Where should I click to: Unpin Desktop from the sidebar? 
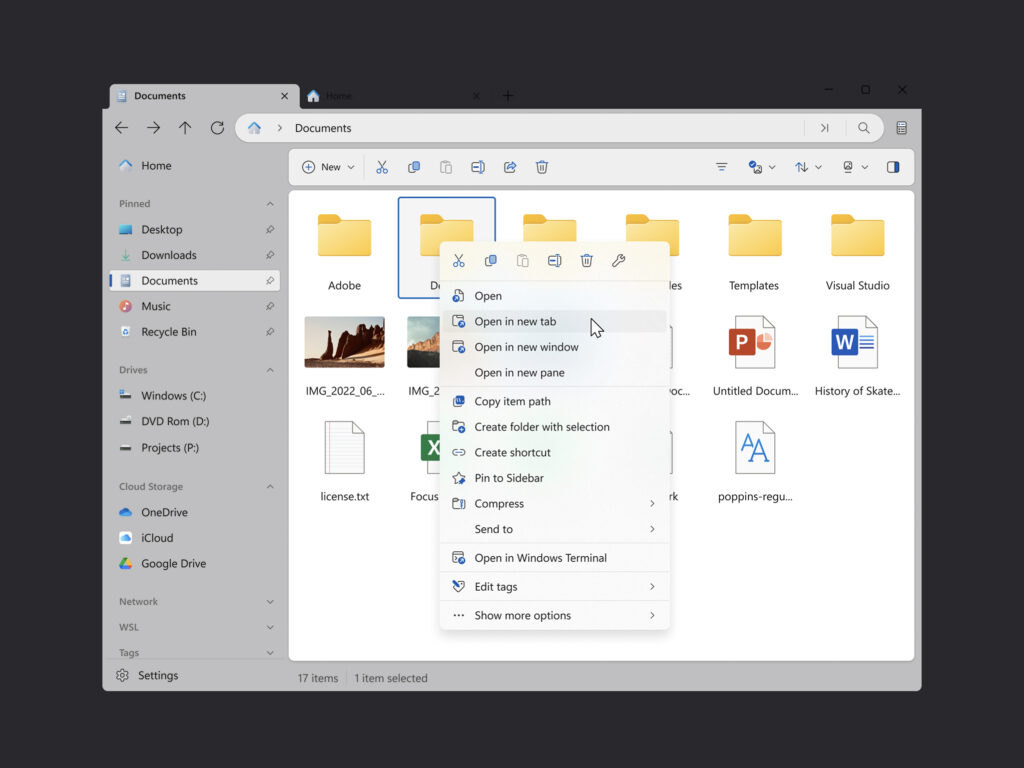(270, 230)
